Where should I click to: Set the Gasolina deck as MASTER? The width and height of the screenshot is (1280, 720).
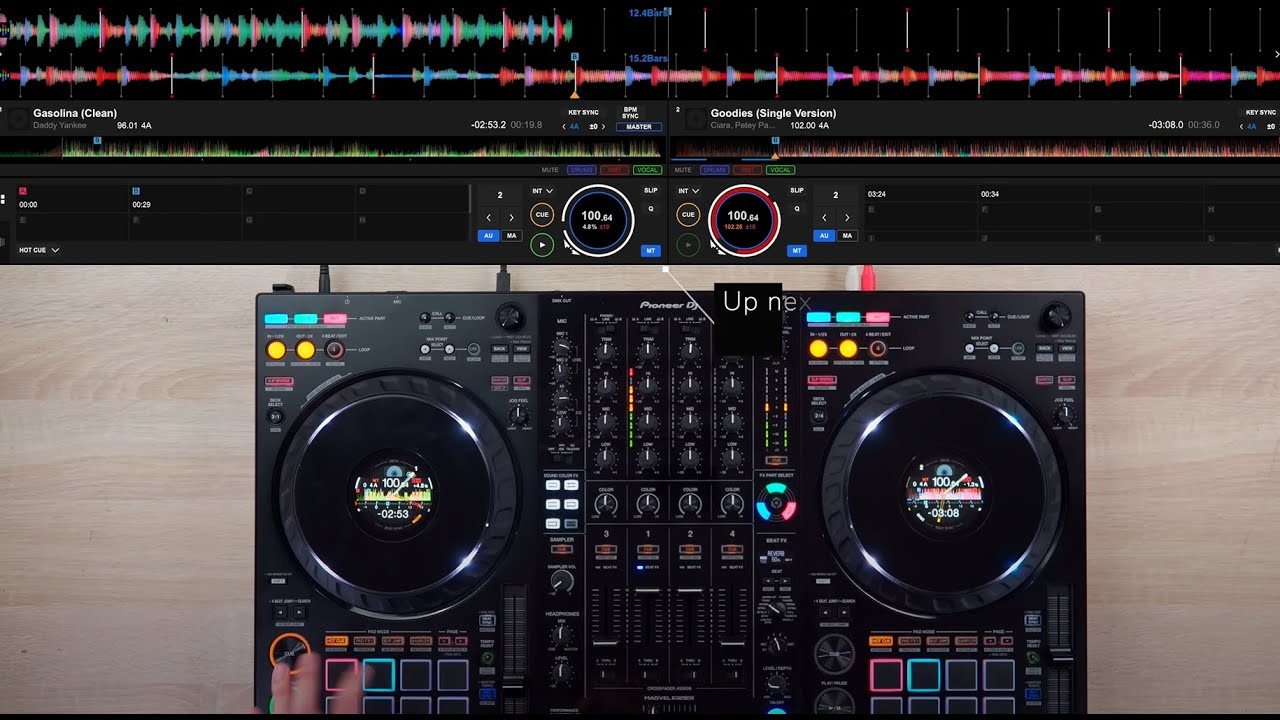tap(639, 127)
